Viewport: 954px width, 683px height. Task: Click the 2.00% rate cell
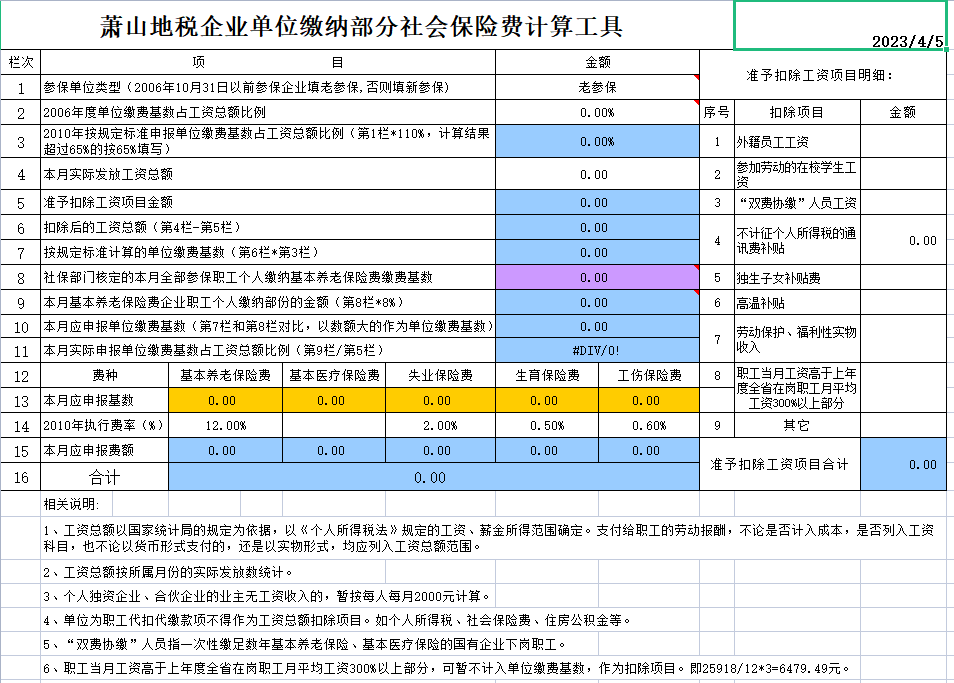click(x=440, y=426)
